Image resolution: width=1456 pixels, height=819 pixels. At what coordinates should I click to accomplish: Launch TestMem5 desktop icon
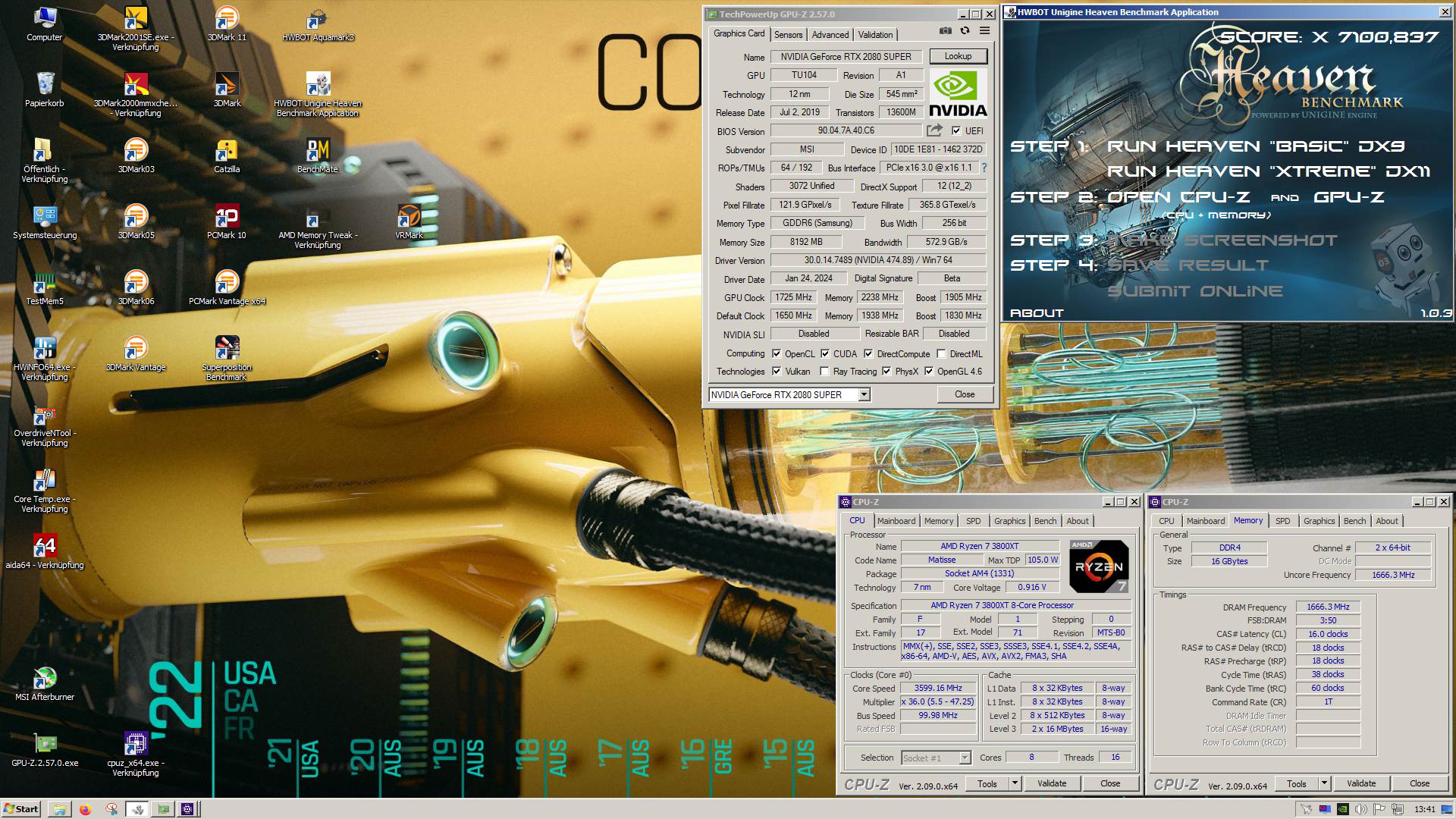click(45, 287)
